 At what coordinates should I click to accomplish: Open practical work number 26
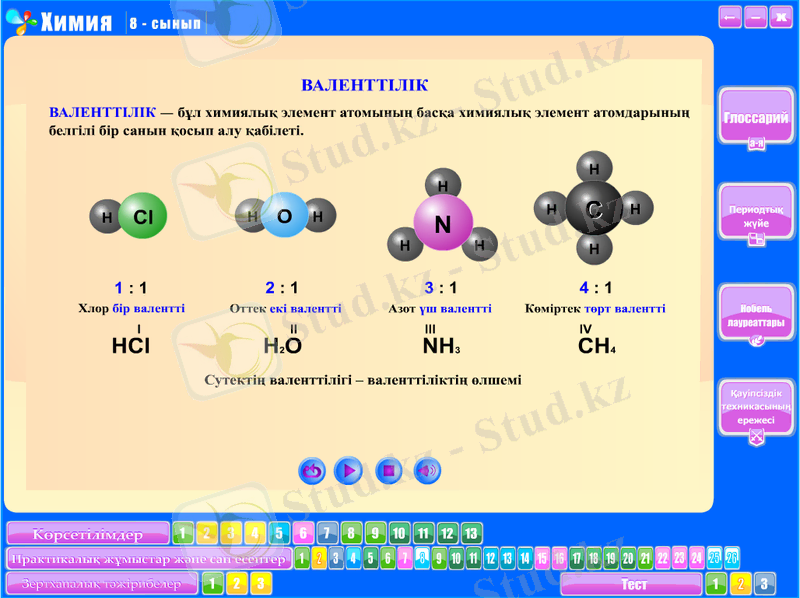pos(732,558)
